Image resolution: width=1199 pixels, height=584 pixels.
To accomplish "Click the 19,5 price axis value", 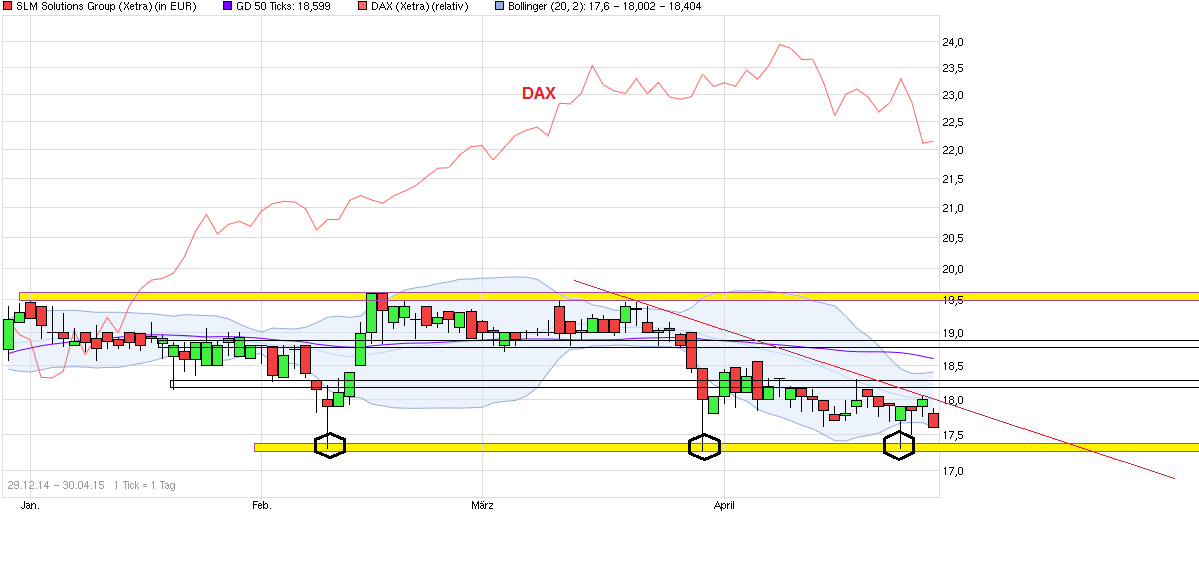I will point(954,300).
